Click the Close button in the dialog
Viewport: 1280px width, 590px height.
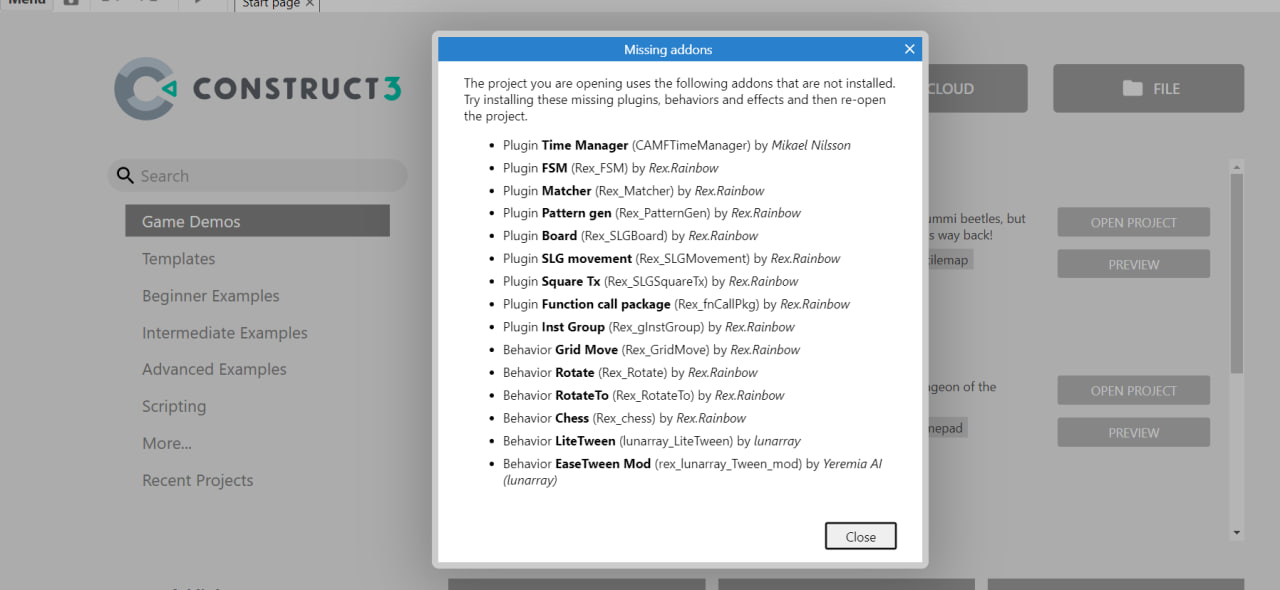860,536
